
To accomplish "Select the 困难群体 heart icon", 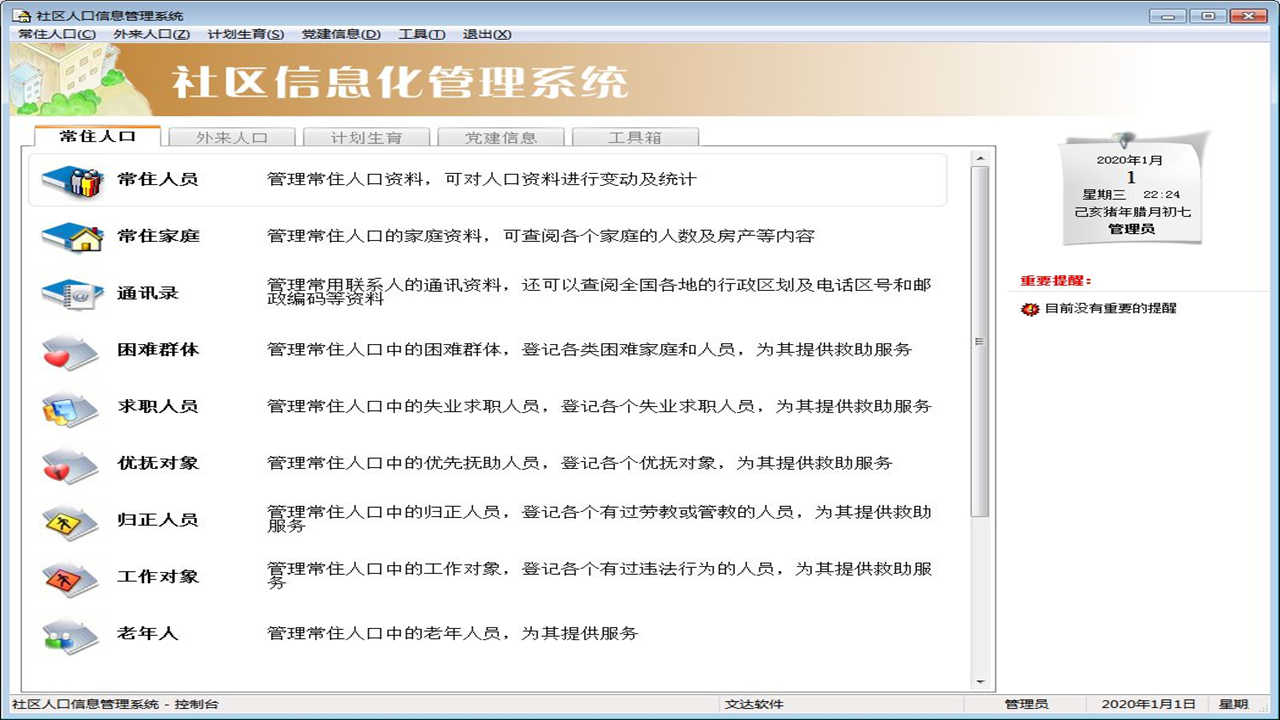I will (68, 350).
